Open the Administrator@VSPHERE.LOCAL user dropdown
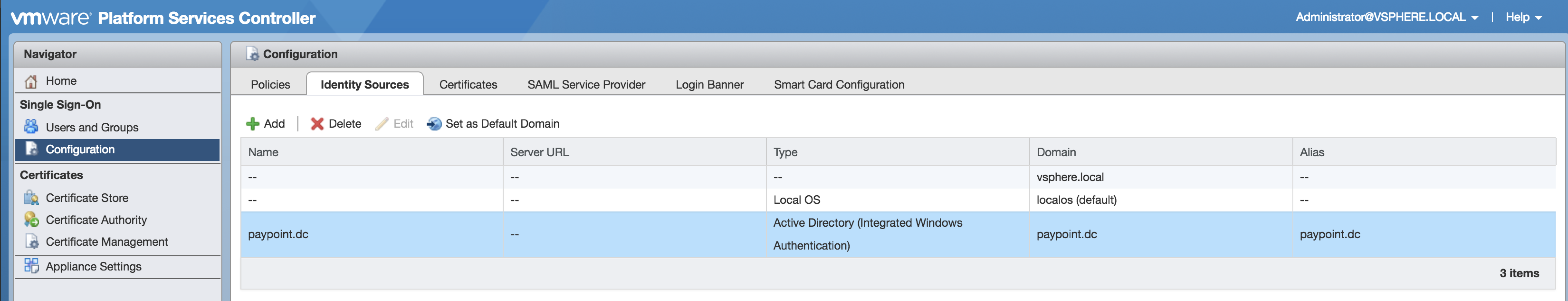Screen dimensions: 1568x301 [1387, 17]
